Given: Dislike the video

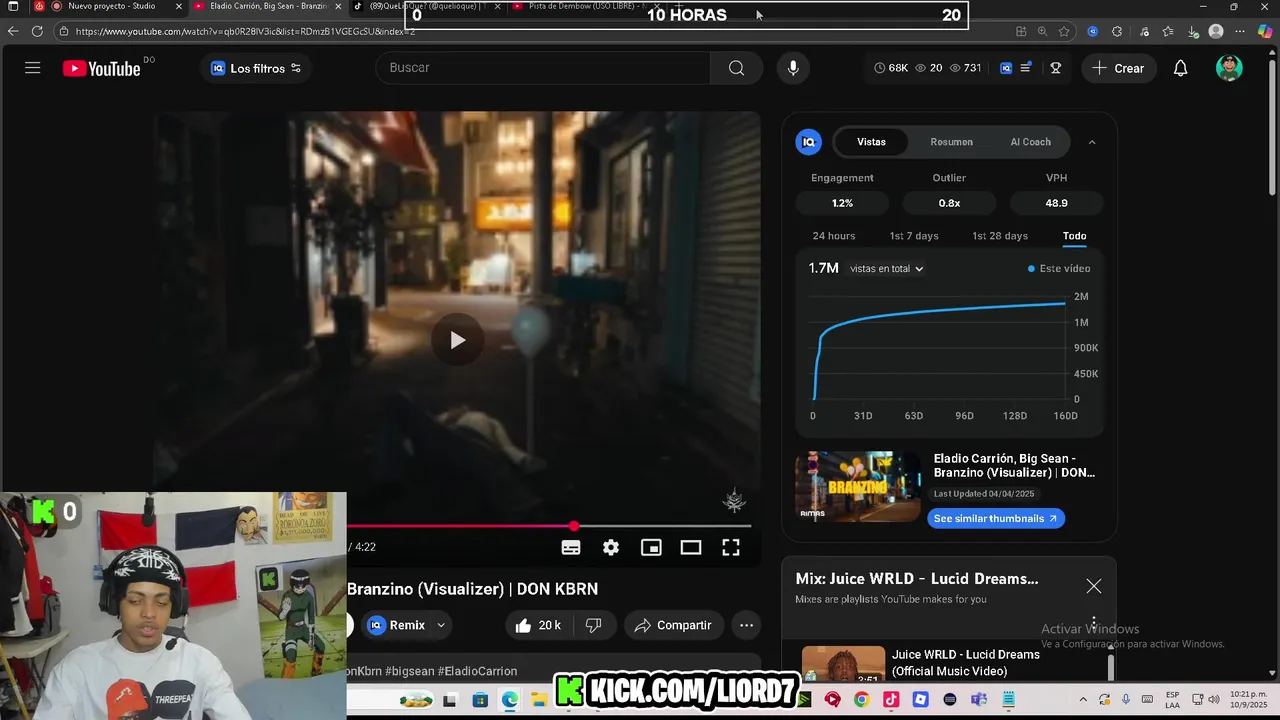Looking at the screenshot, I should click(x=593, y=625).
